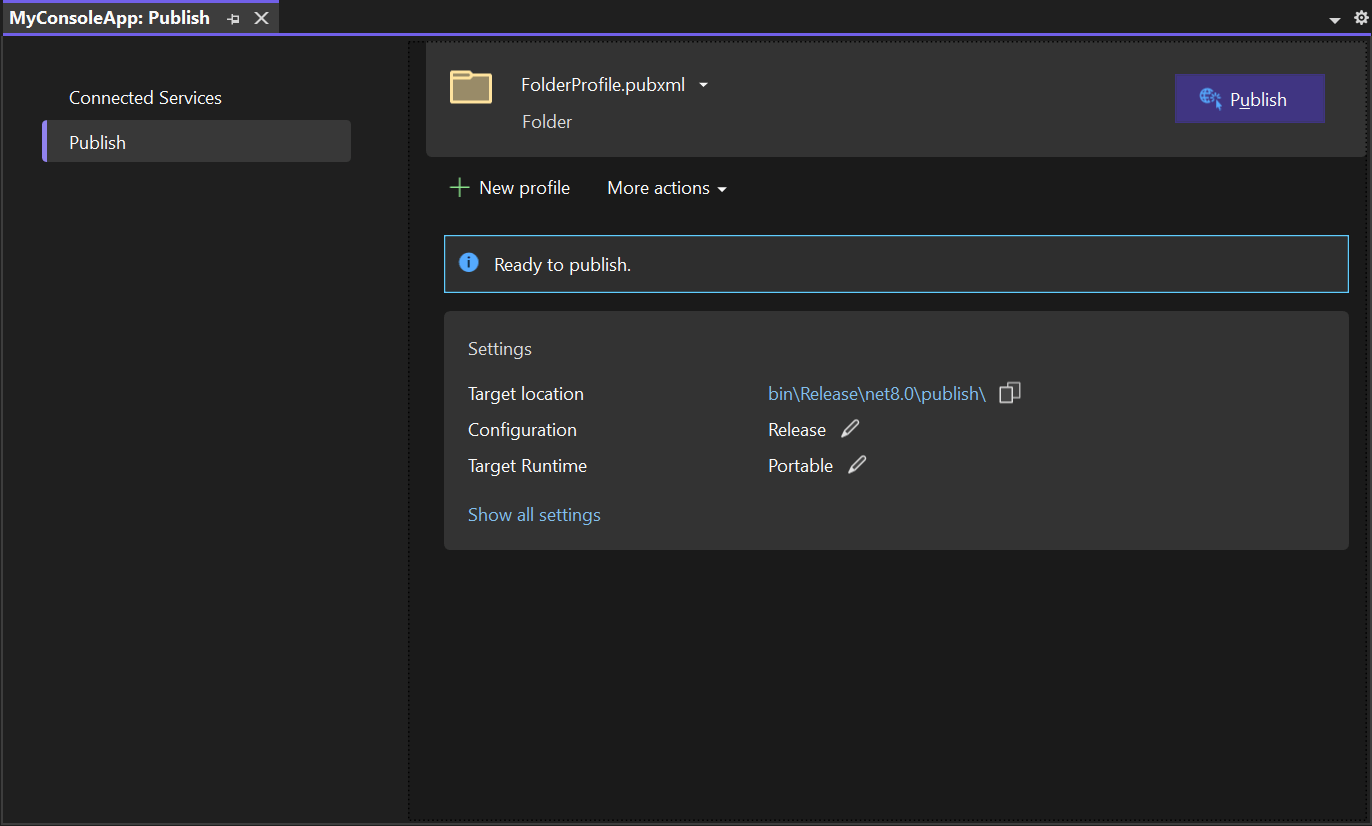
Task: Click the Release configuration value text
Action: (x=796, y=430)
